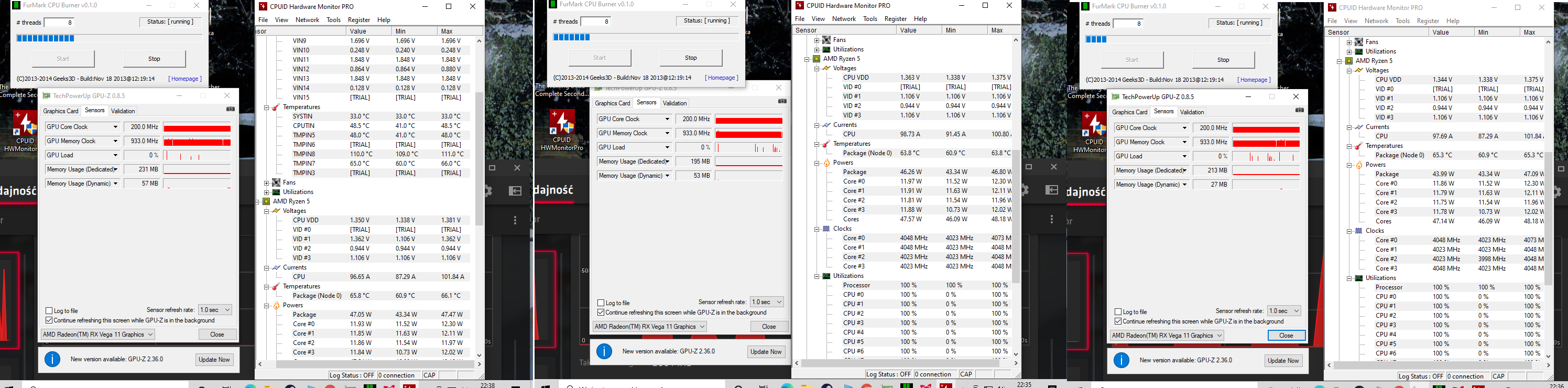Viewport: 1568px width, 388px height.
Task: Open Tools menu in HWMonitor listing VIN9
Action: 333,20
